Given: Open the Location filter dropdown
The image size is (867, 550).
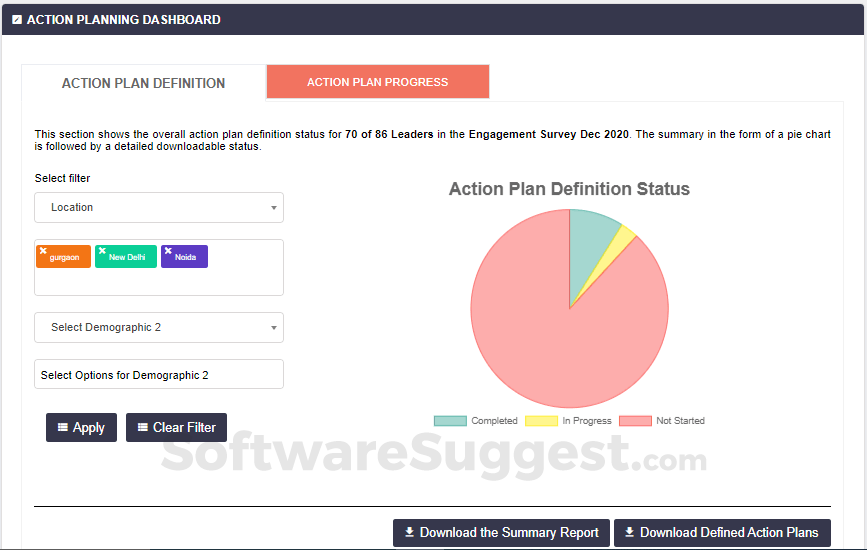Looking at the screenshot, I should click(159, 208).
